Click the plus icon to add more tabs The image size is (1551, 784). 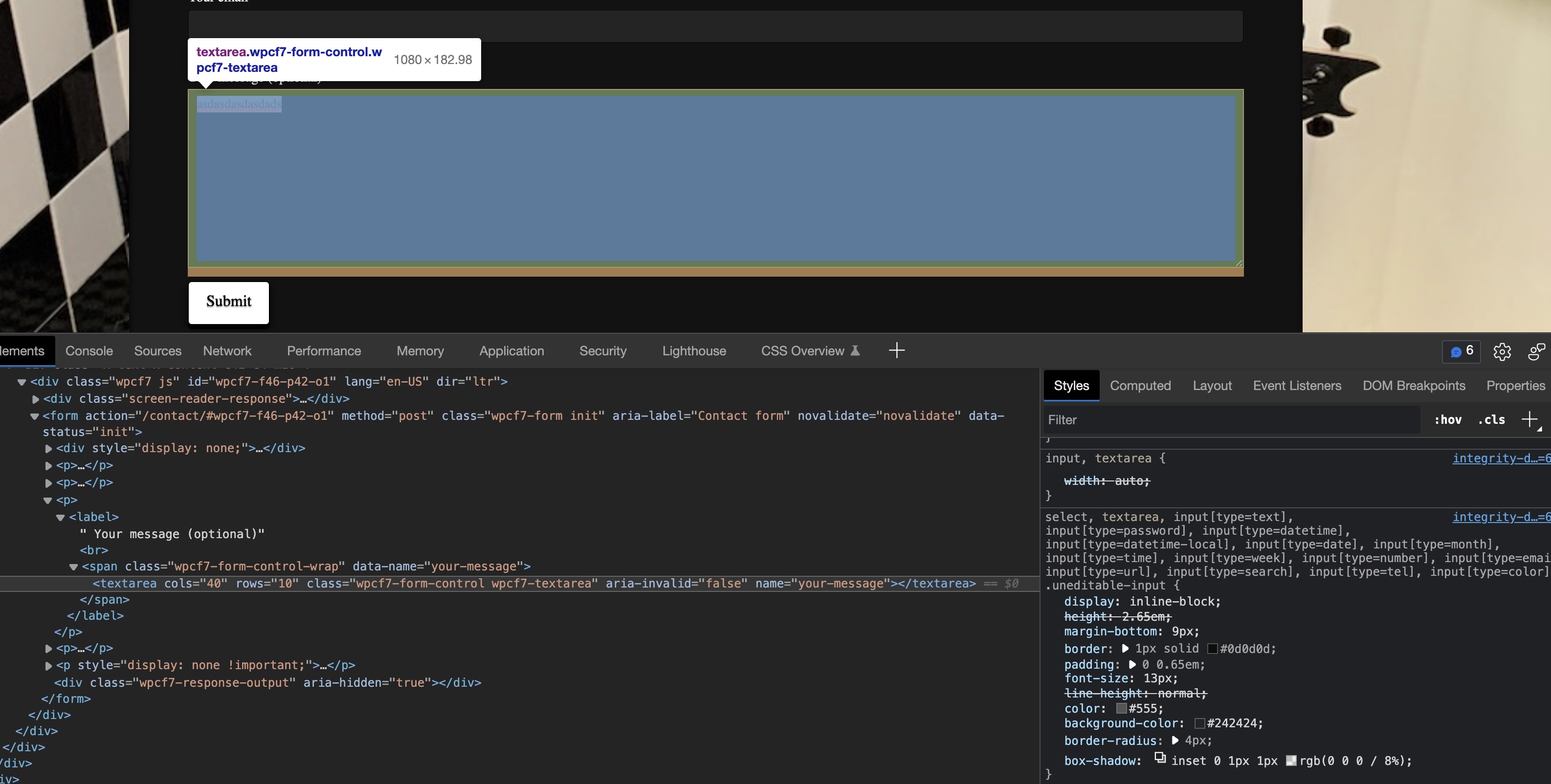coord(897,350)
